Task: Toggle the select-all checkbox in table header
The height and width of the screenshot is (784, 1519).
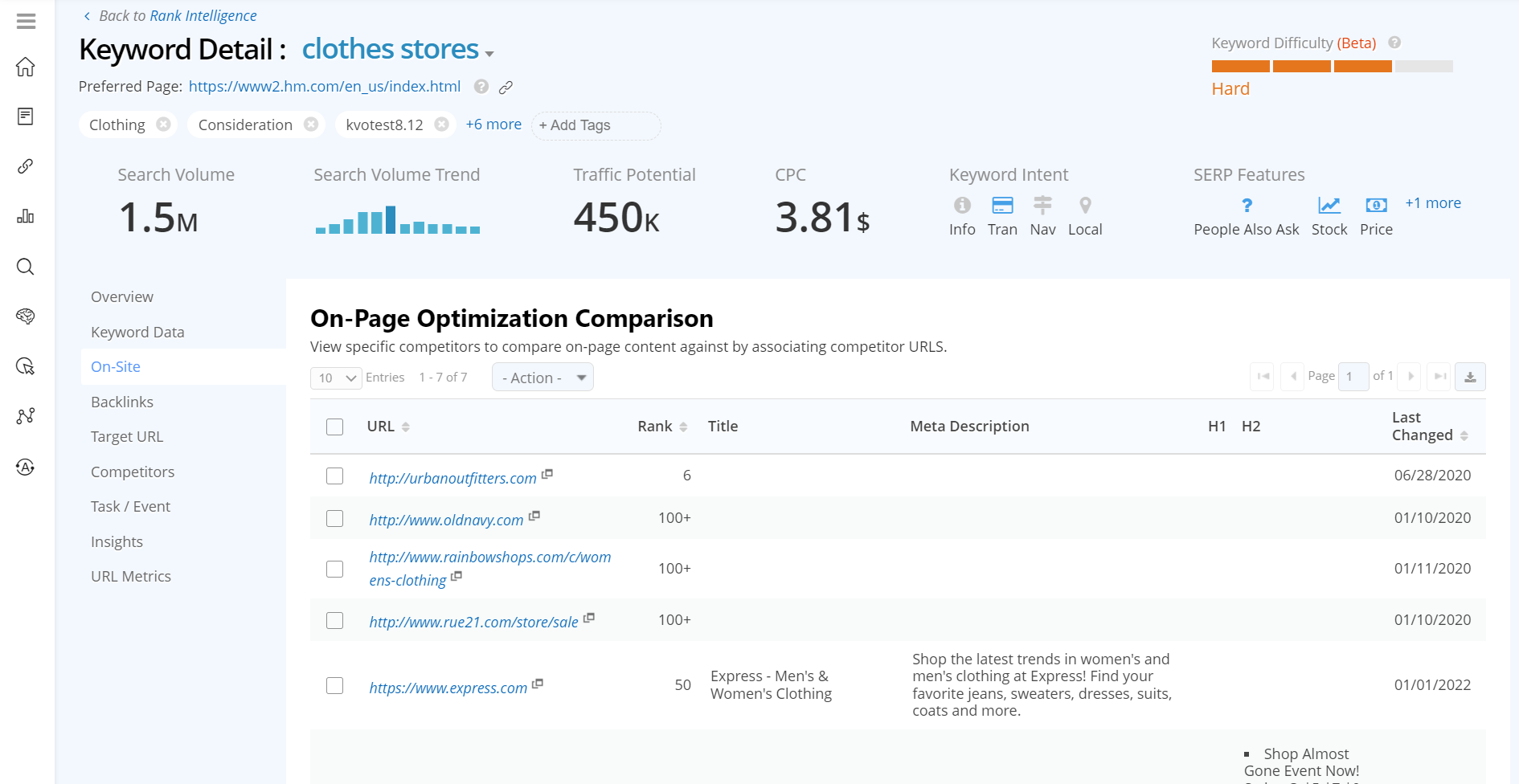Action: (x=335, y=427)
